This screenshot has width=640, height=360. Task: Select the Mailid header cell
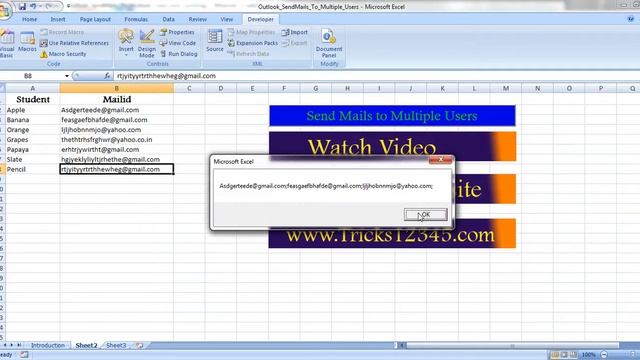click(117, 99)
